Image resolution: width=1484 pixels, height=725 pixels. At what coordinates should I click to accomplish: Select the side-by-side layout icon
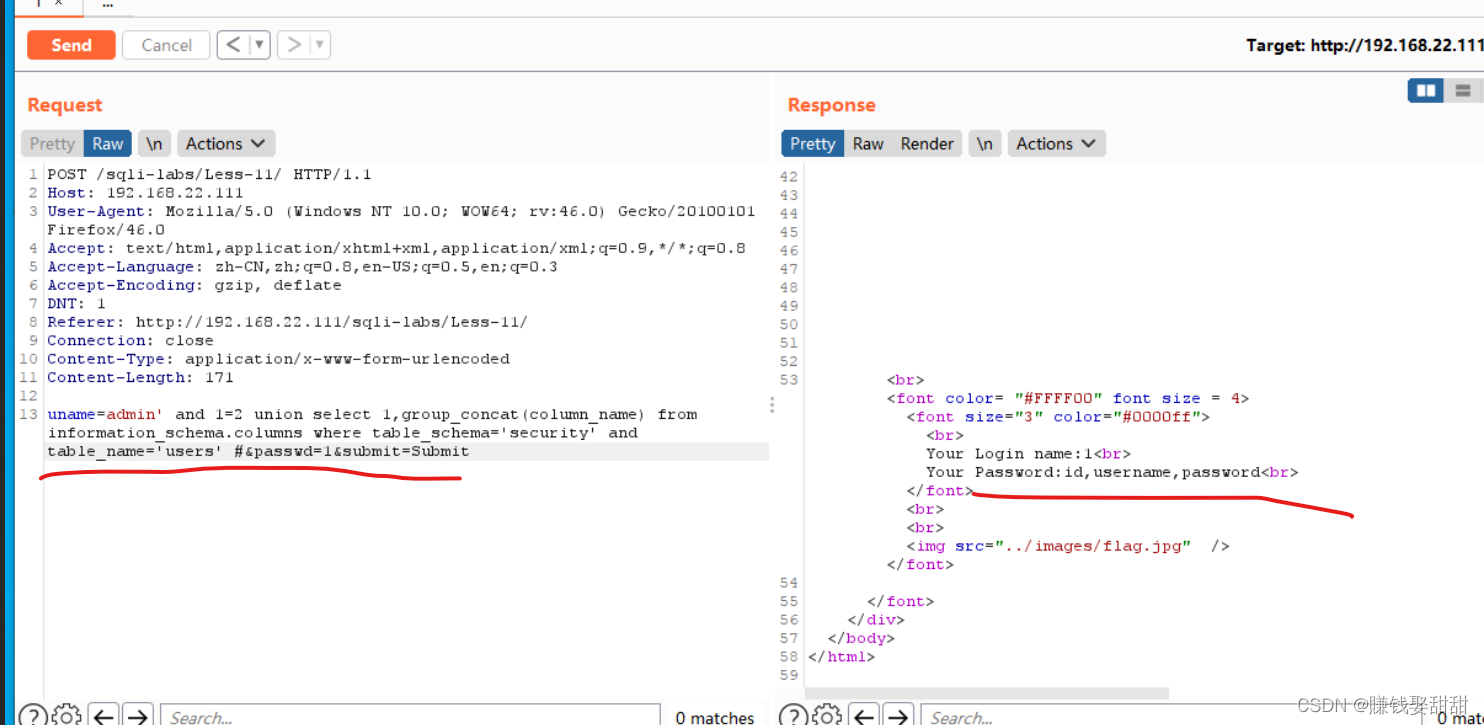[x=1426, y=91]
